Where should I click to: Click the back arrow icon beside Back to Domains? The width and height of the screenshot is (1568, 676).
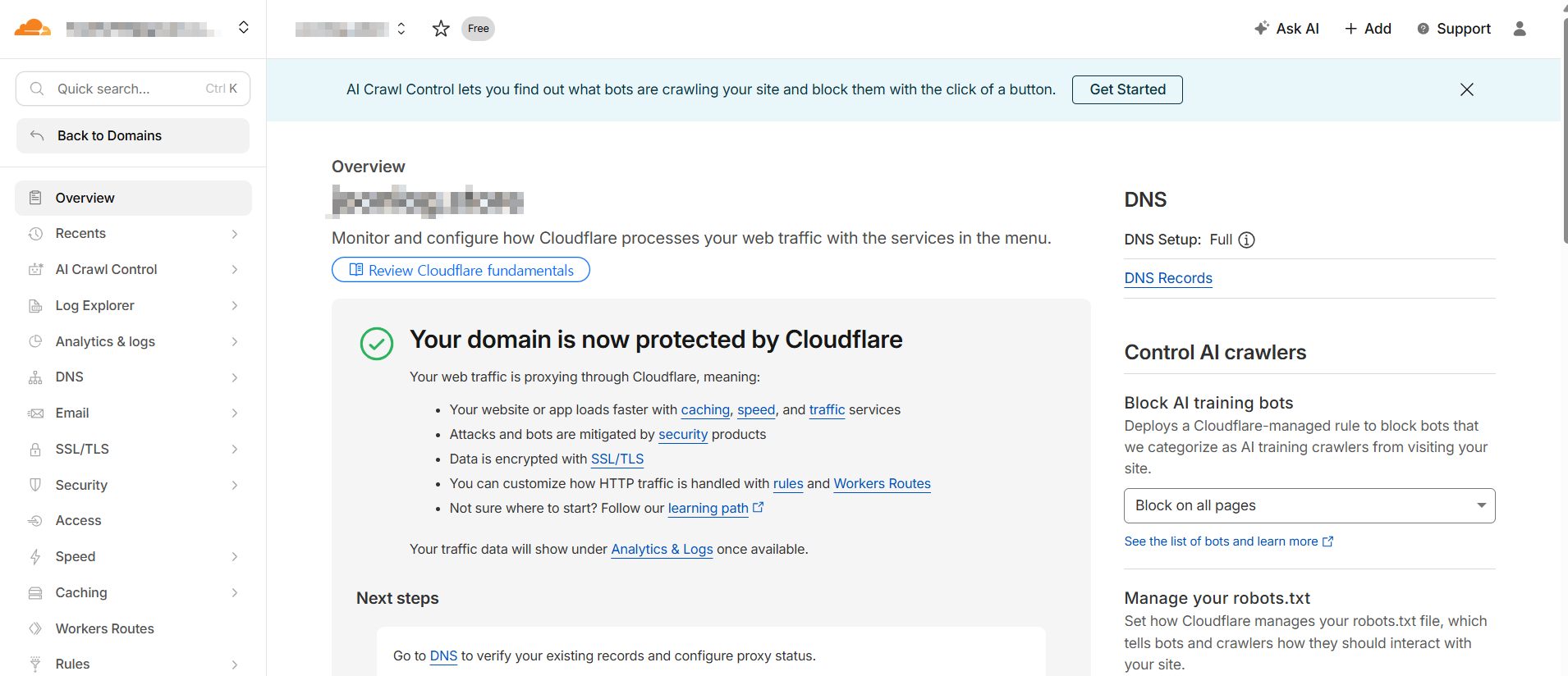pyautogui.click(x=37, y=135)
